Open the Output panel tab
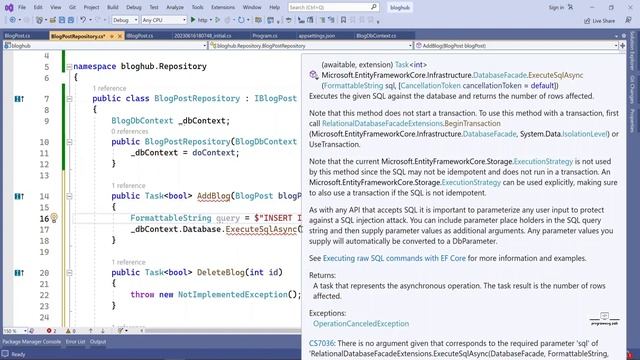640x360 pixels. coord(98,342)
